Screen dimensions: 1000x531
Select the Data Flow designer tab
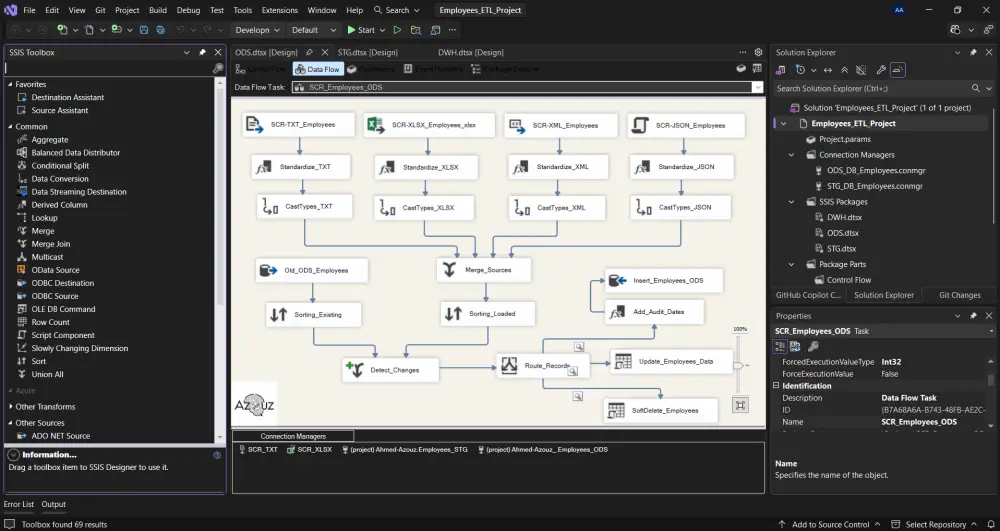[318, 69]
